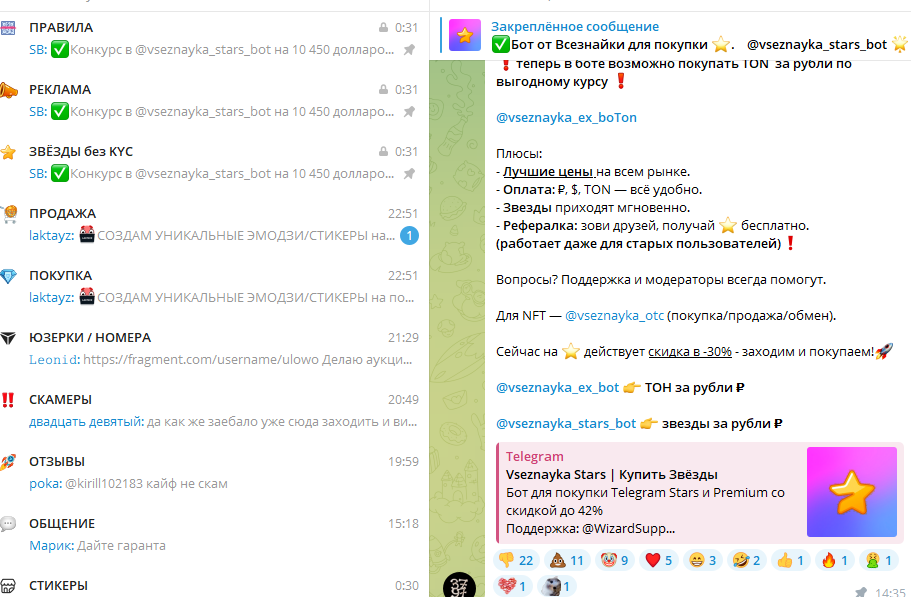The image size is (911, 597).
Task: Click the unread badge on ПРОДАЖА
Action: coord(409,236)
